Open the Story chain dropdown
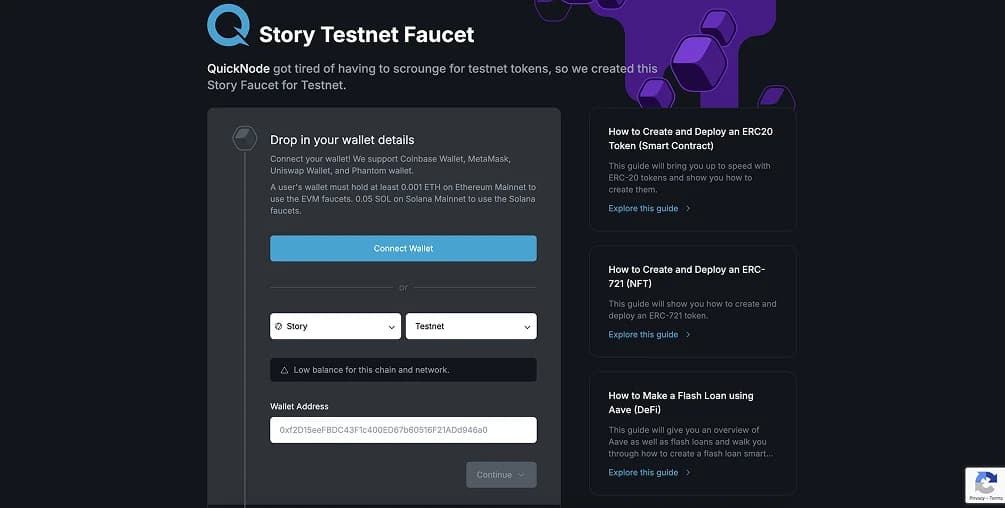 point(335,326)
